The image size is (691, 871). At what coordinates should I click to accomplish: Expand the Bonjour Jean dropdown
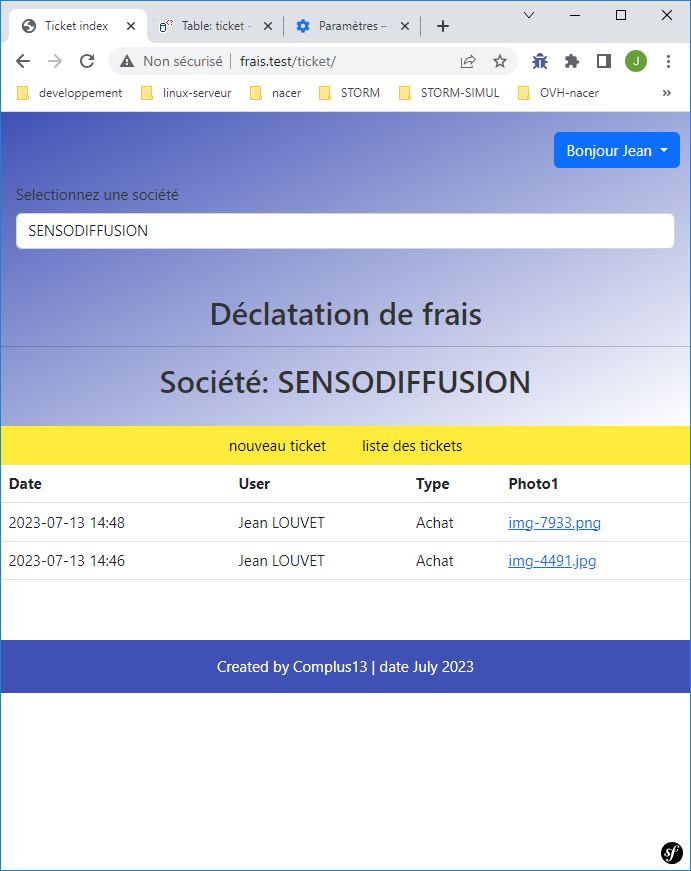point(616,151)
